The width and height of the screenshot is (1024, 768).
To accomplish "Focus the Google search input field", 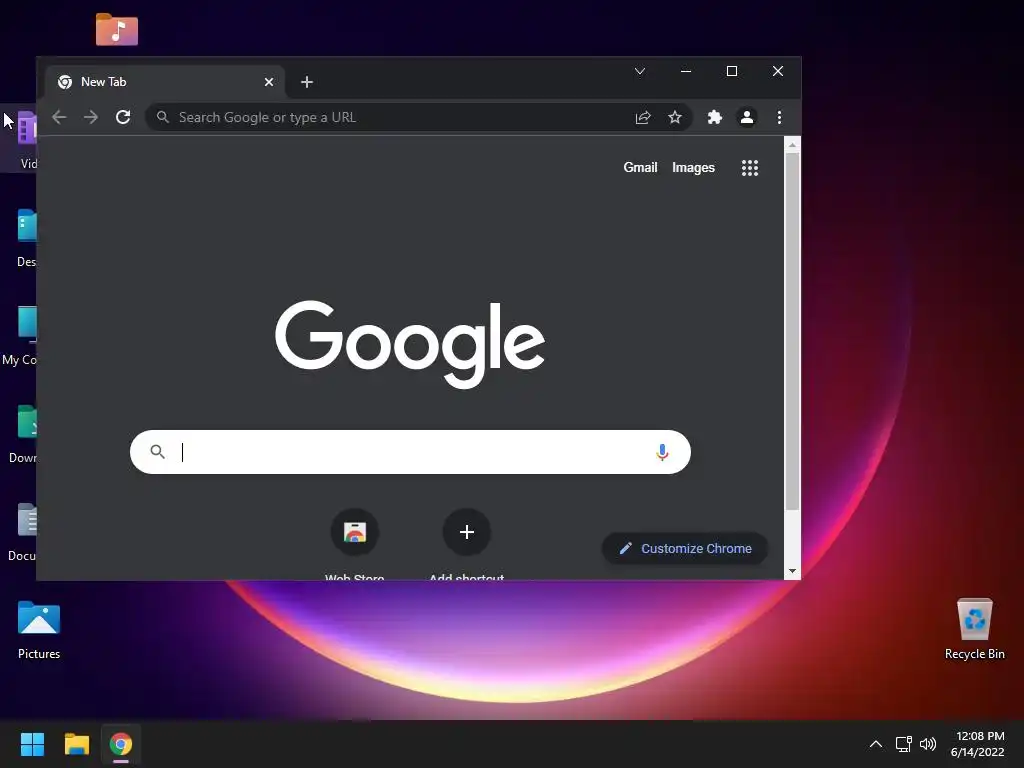I will (410, 452).
